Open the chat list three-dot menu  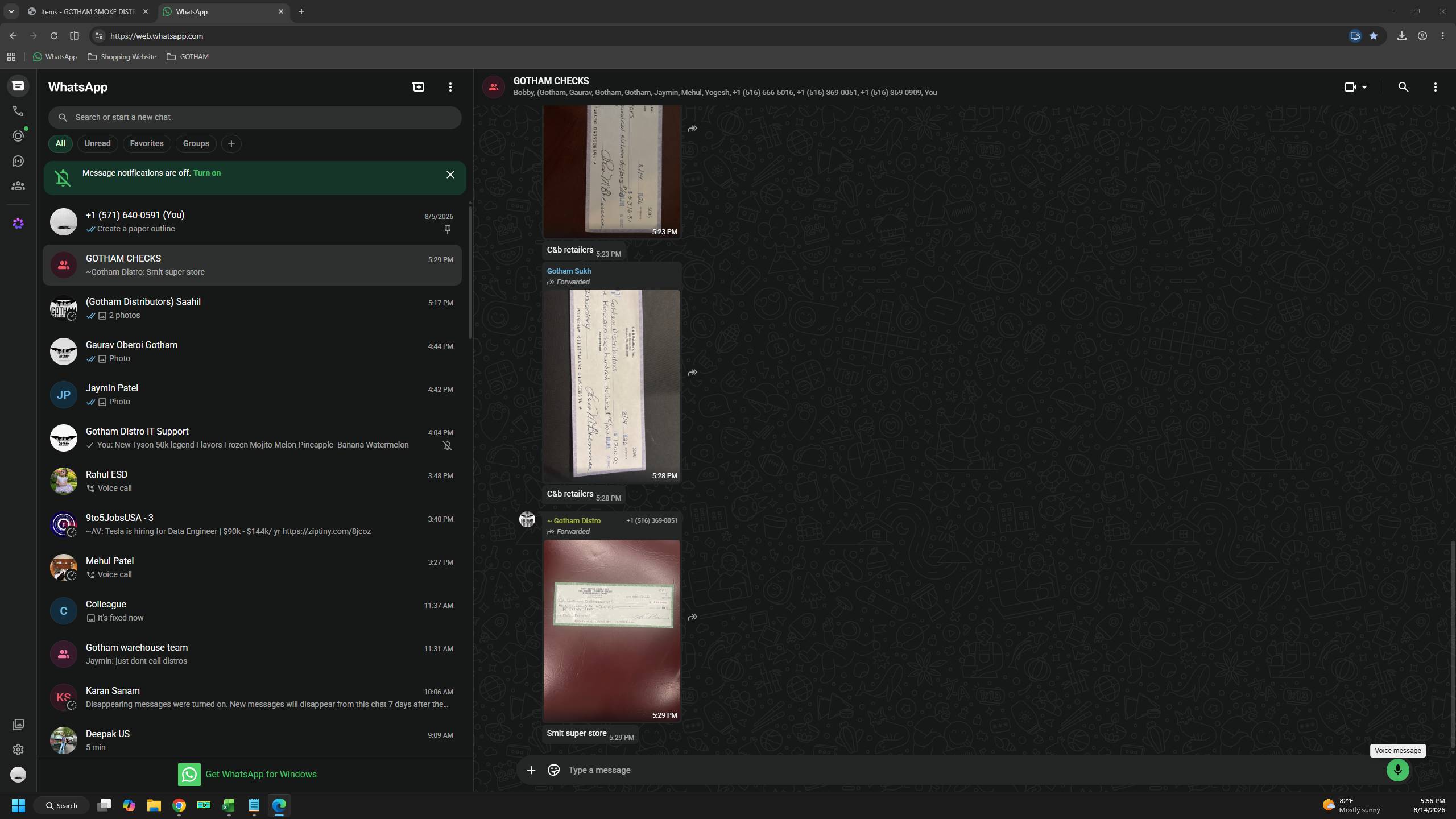click(450, 87)
